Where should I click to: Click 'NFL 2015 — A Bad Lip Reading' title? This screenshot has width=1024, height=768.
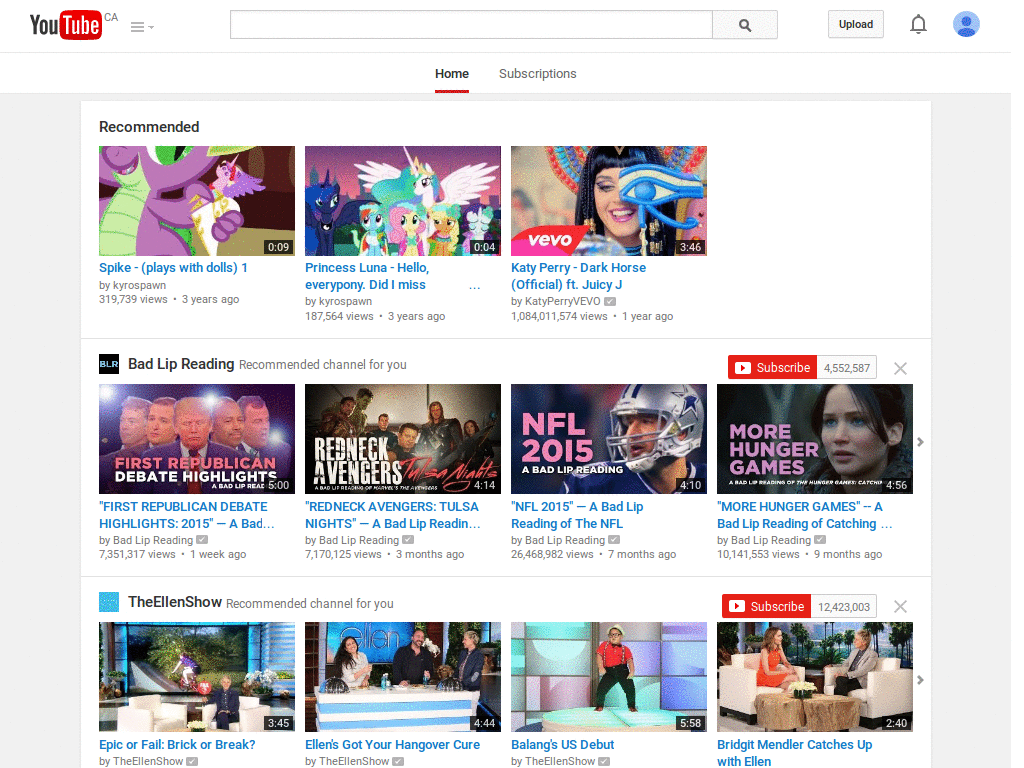577,515
